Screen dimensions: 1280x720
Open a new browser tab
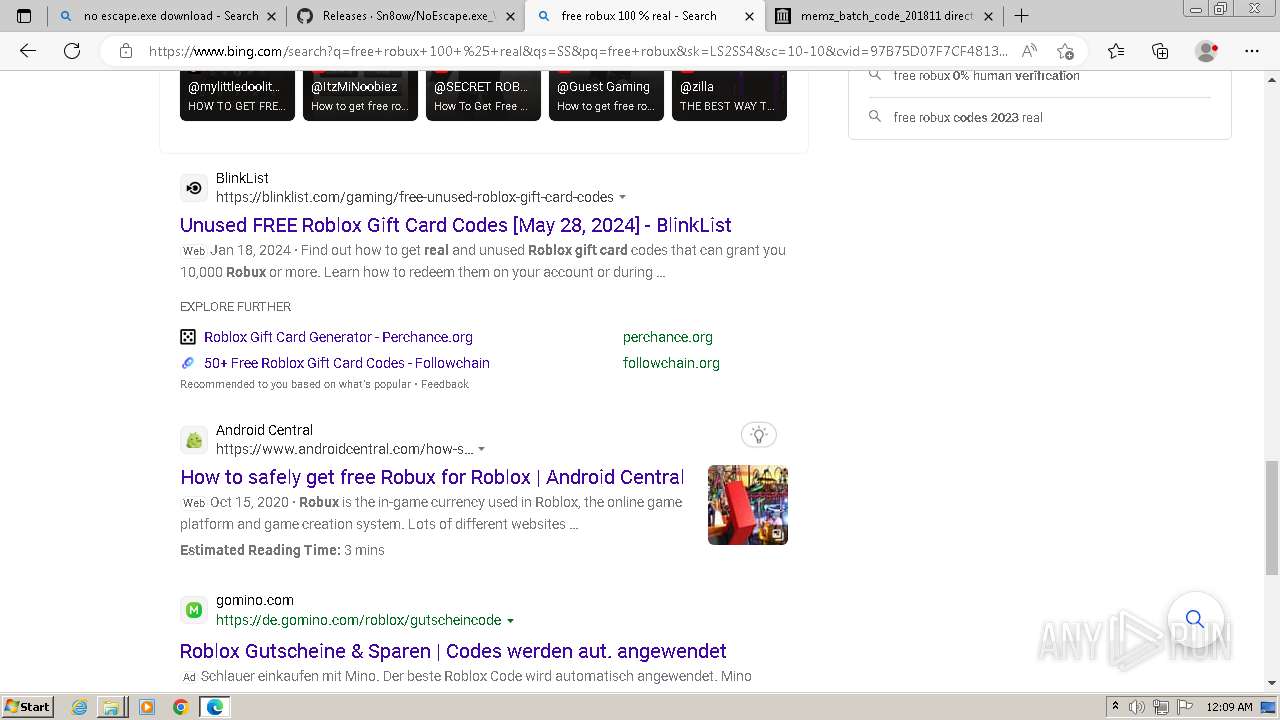pos(1021,16)
